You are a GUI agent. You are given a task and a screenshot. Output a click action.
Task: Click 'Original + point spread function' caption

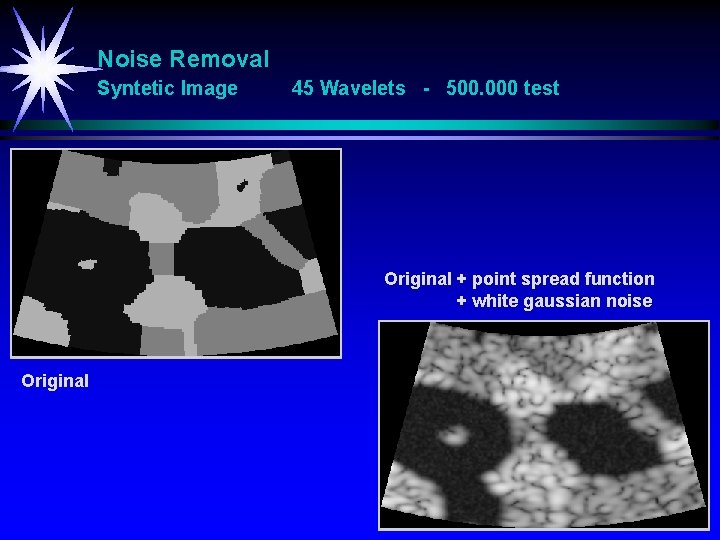click(519, 279)
